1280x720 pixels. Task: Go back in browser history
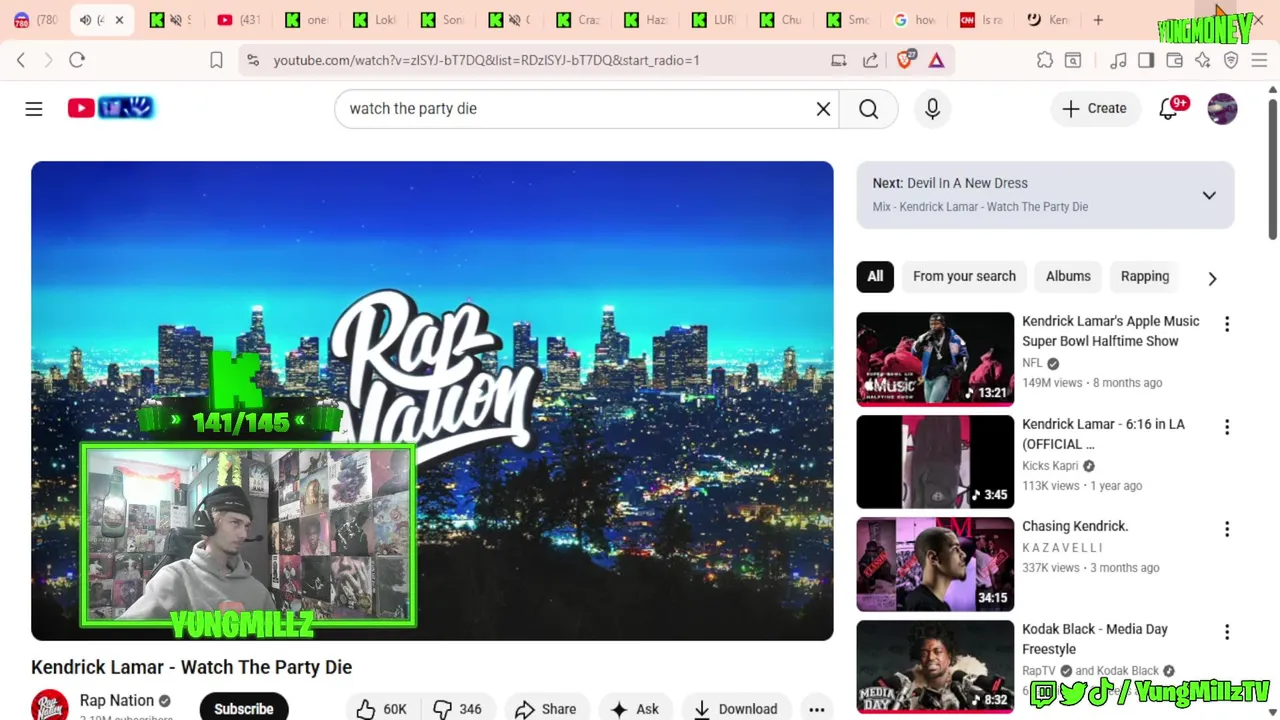[21, 60]
